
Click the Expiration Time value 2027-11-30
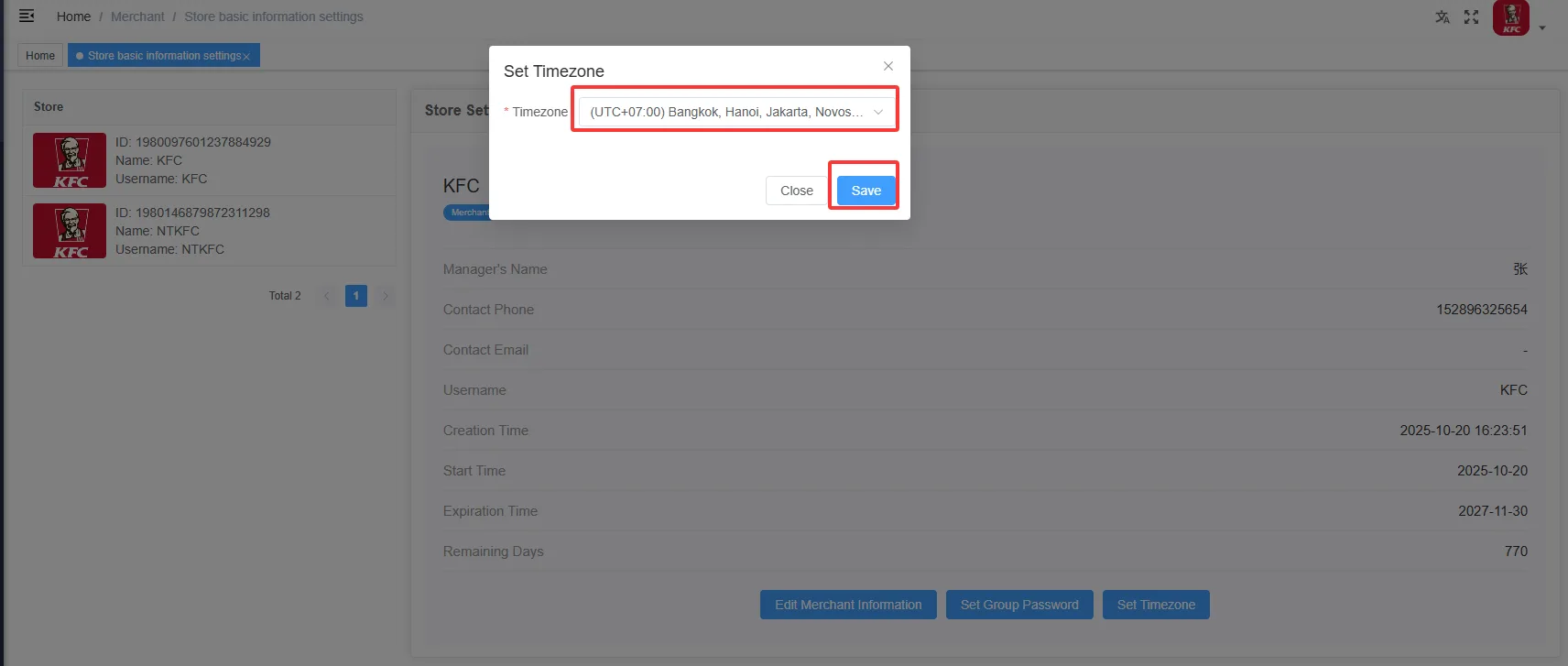(1493, 511)
